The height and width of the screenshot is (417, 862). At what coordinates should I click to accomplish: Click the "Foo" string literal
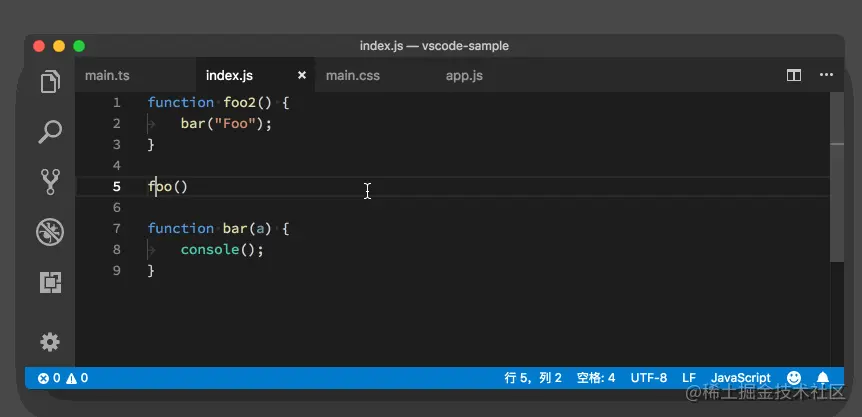click(235, 124)
